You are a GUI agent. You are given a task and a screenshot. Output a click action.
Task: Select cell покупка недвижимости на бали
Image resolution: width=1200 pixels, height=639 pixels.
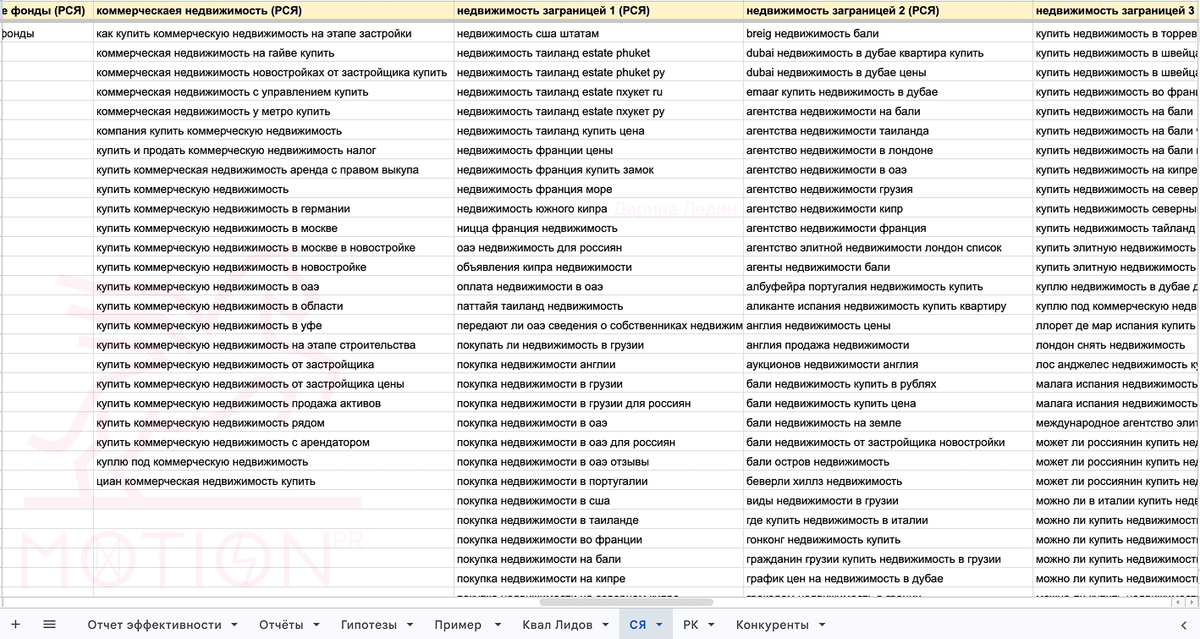tap(598, 559)
